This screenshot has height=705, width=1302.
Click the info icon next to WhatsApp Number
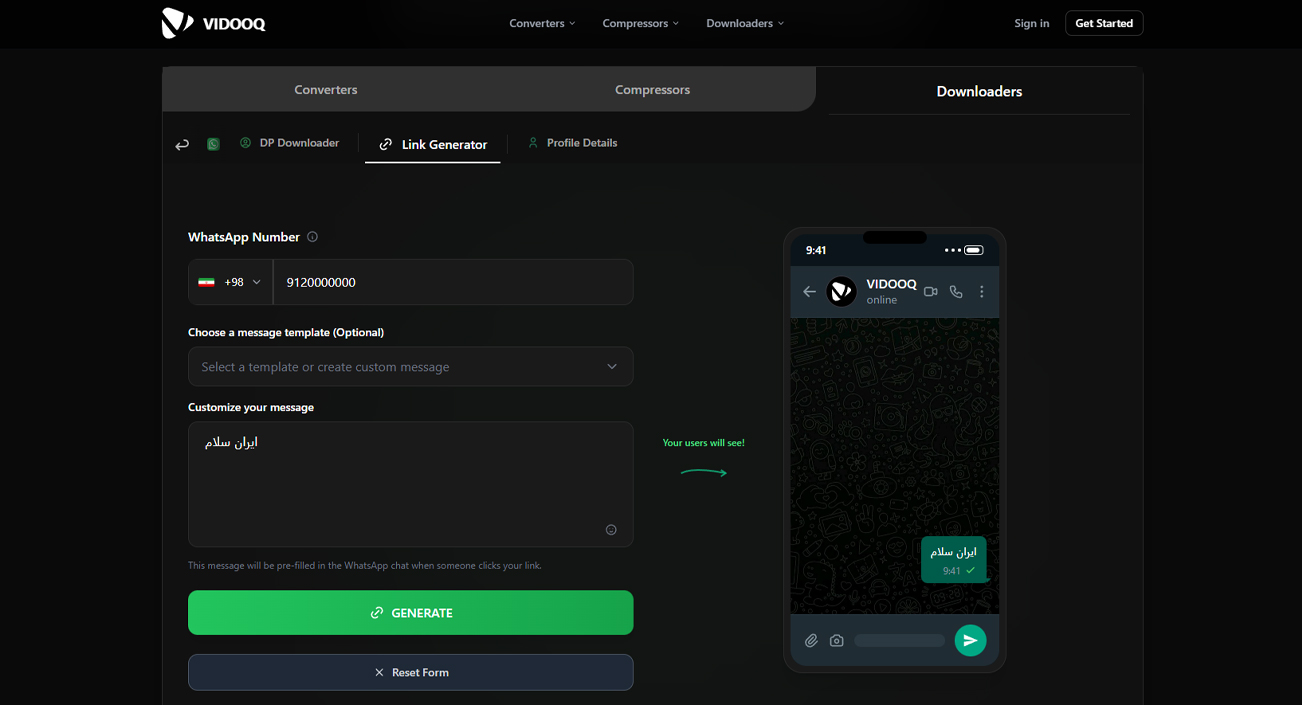pyautogui.click(x=312, y=237)
